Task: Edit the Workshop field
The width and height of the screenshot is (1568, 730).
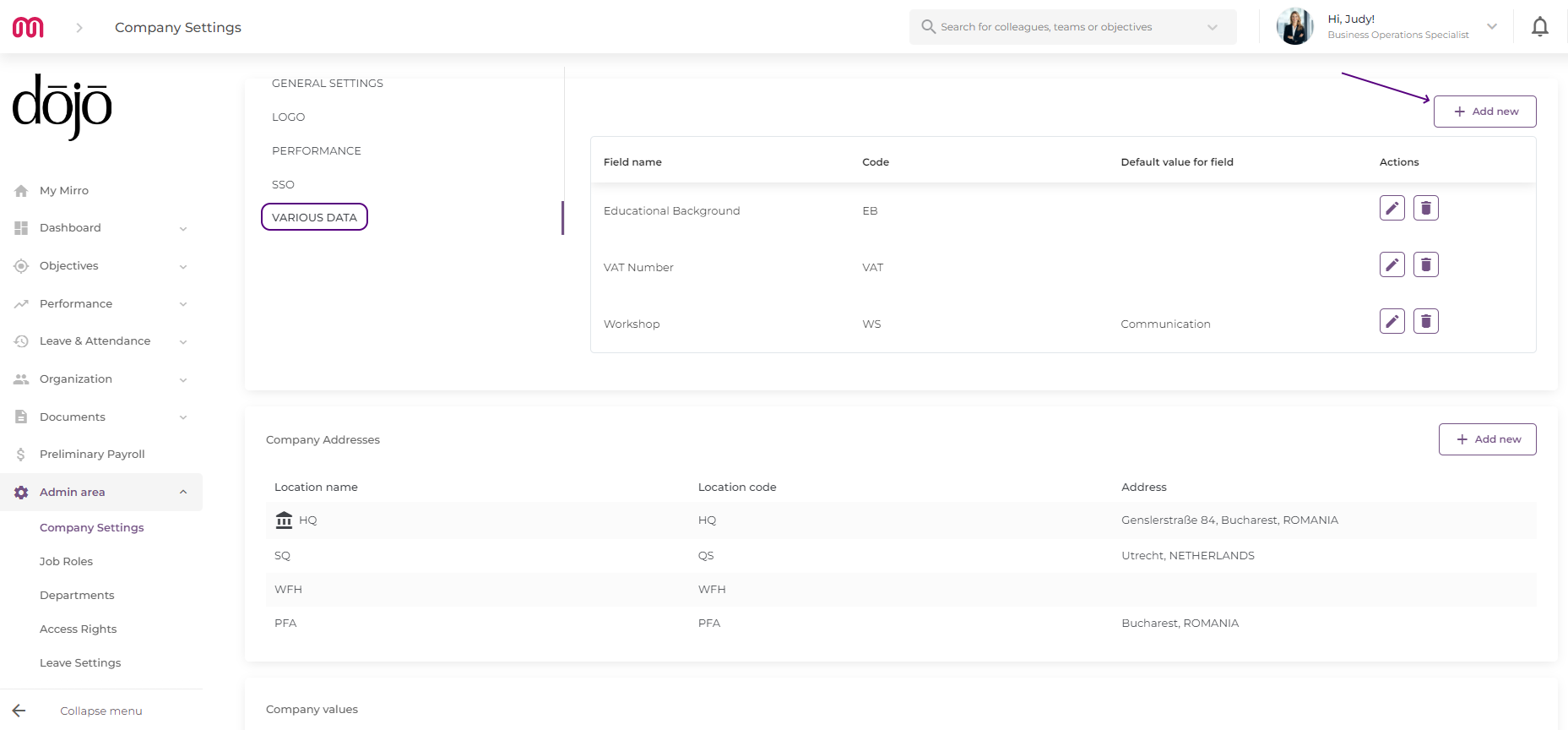Action: [x=1392, y=321]
